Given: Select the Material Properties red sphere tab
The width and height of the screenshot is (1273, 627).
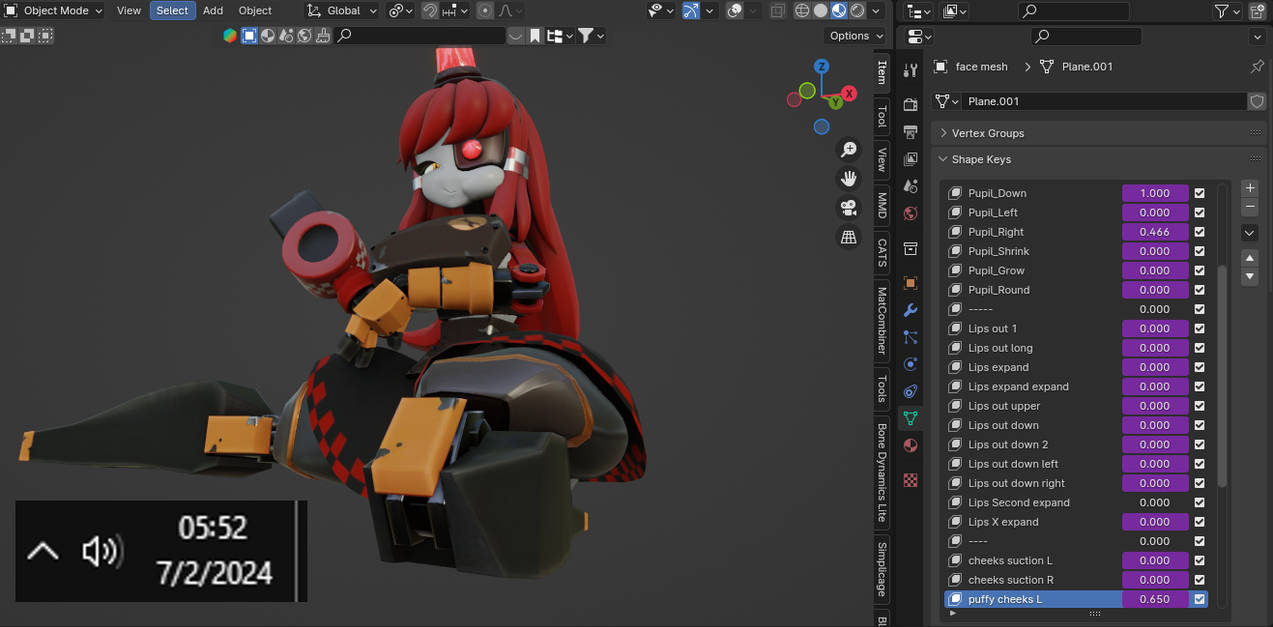Looking at the screenshot, I should coord(910,445).
